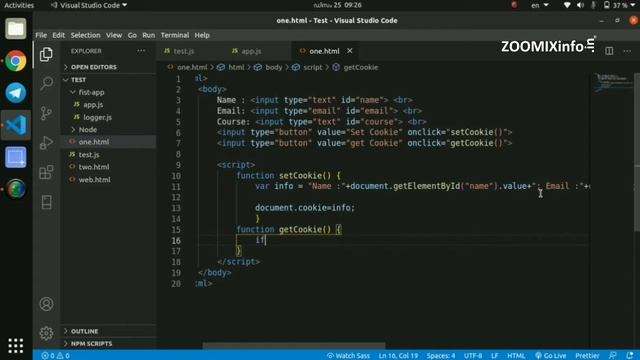Open the bottom activity bar panel icon
Screen dimensions: 640x360
[47, 202]
